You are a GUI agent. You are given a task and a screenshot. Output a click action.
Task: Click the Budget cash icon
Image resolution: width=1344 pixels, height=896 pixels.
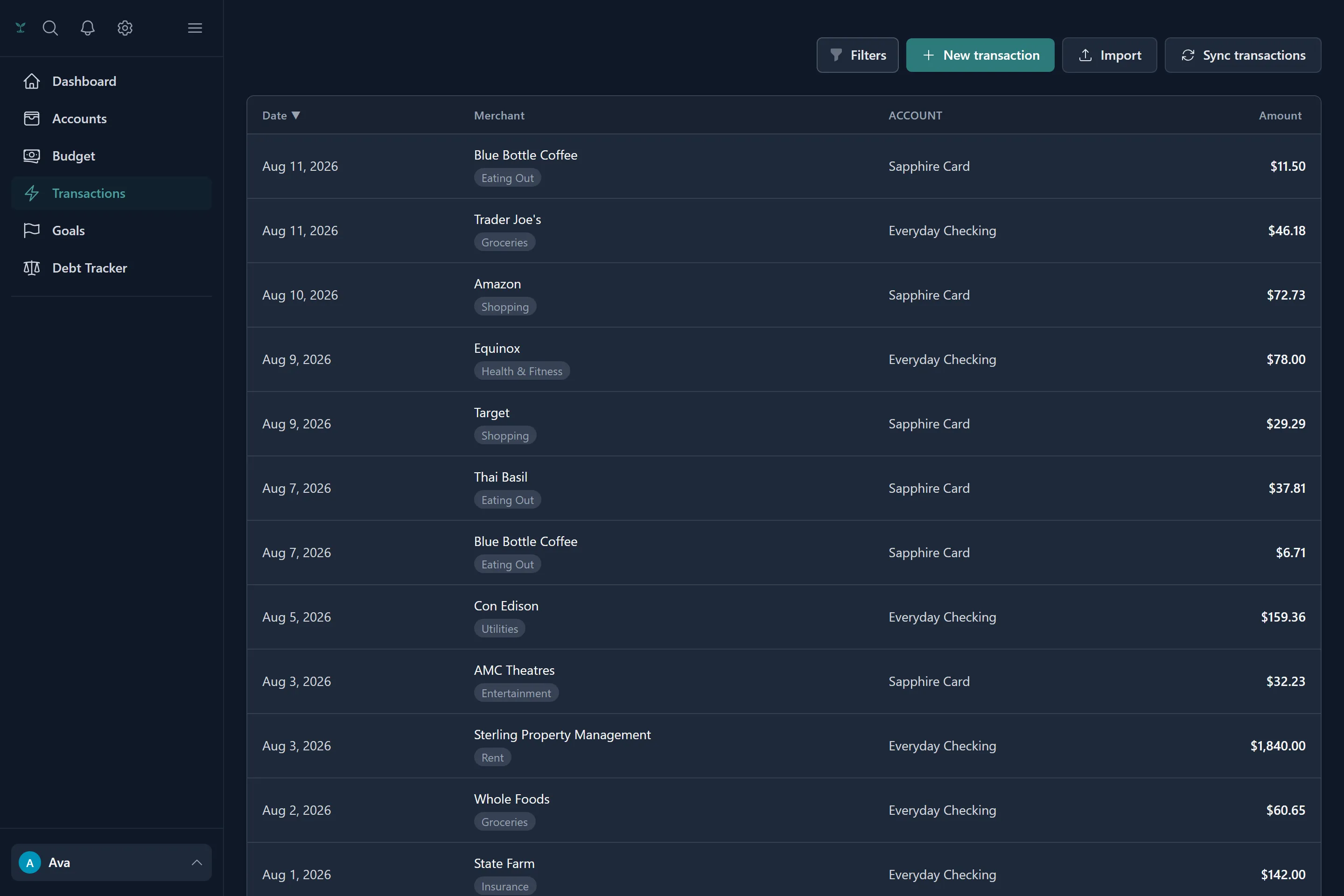pos(31,156)
